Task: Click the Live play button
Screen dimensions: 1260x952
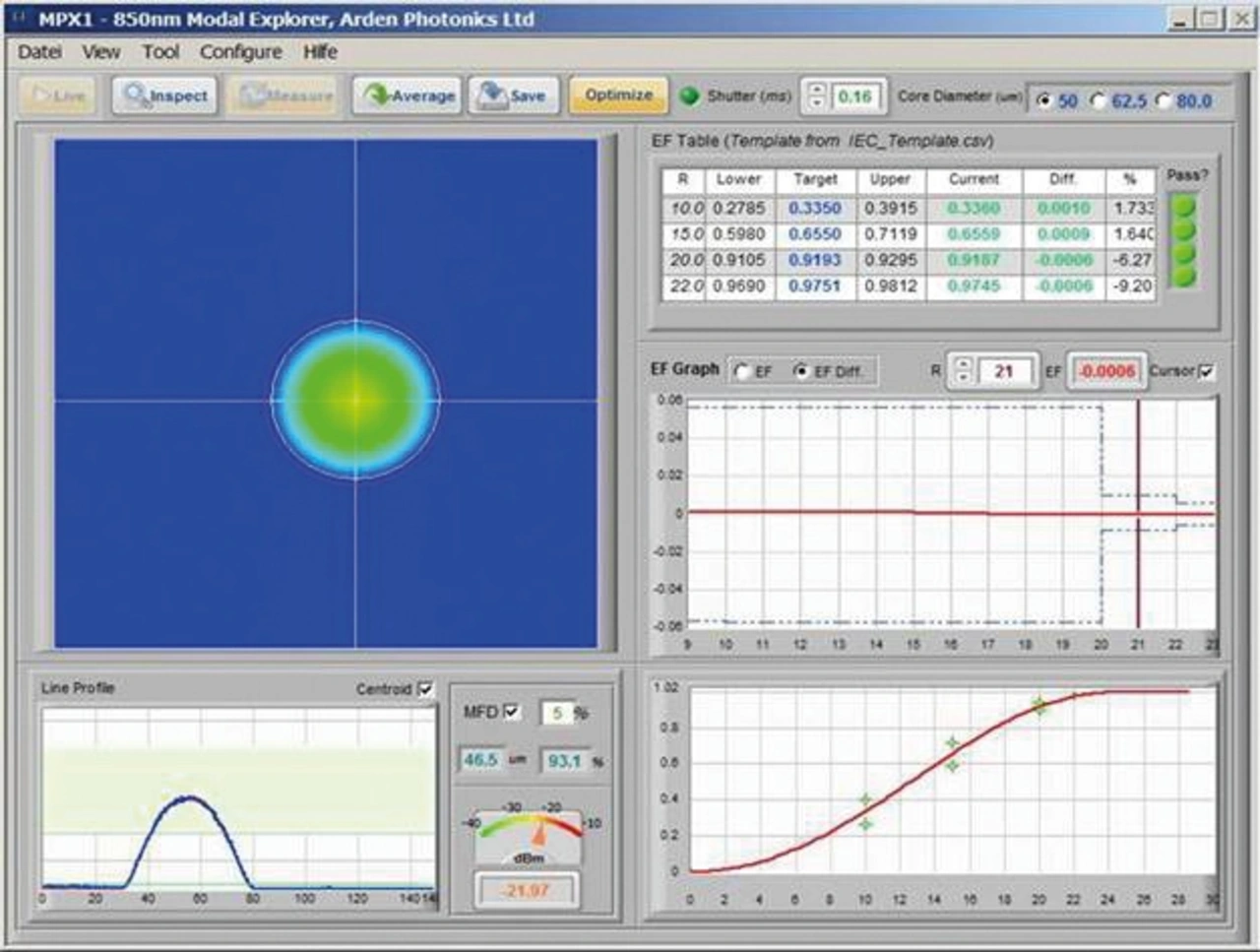Action: (59, 96)
